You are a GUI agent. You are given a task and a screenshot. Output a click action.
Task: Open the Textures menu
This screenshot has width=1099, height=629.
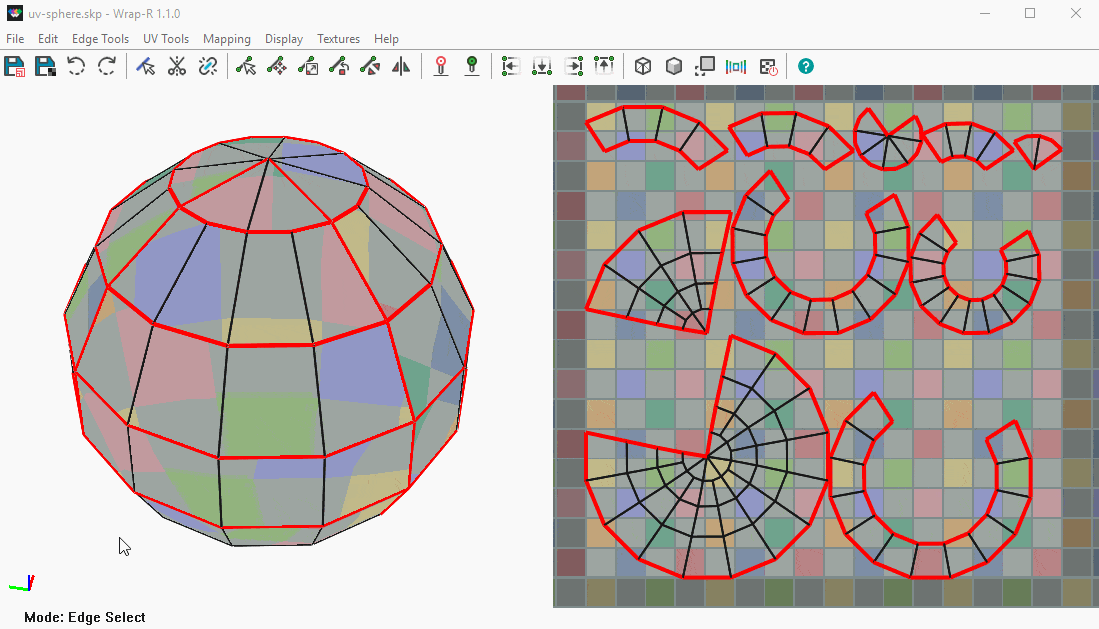pyautogui.click(x=339, y=39)
